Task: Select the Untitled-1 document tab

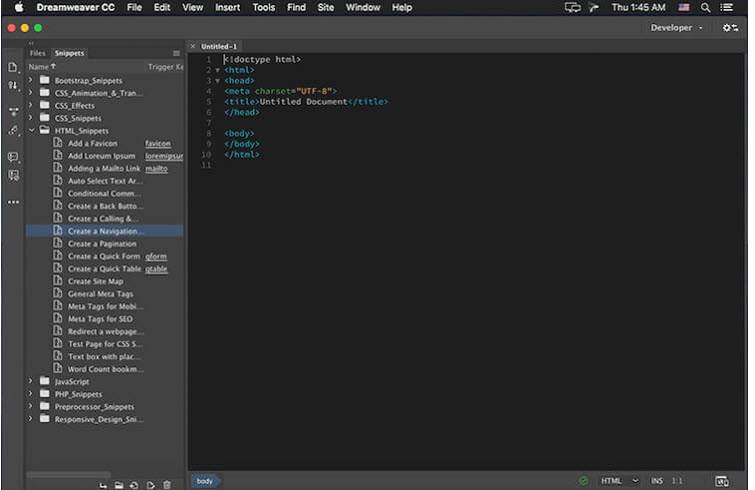Action: (x=219, y=47)
